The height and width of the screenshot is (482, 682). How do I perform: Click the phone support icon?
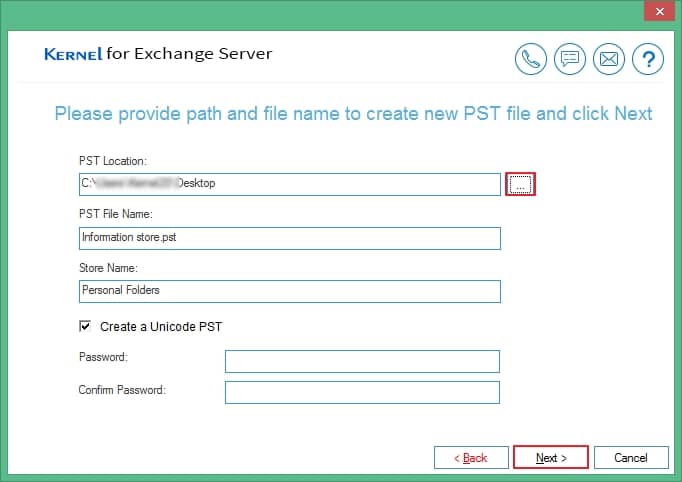pos(531,59)
